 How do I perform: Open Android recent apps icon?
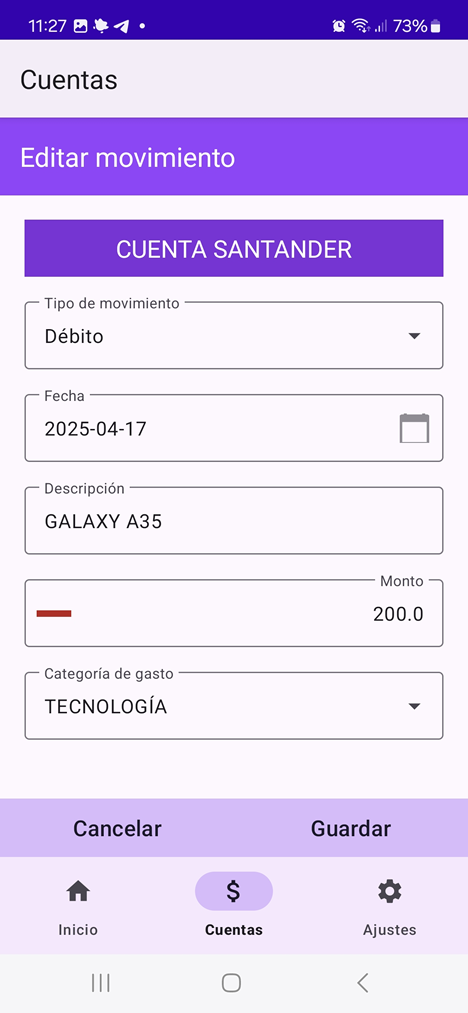(x=100, y=983)
